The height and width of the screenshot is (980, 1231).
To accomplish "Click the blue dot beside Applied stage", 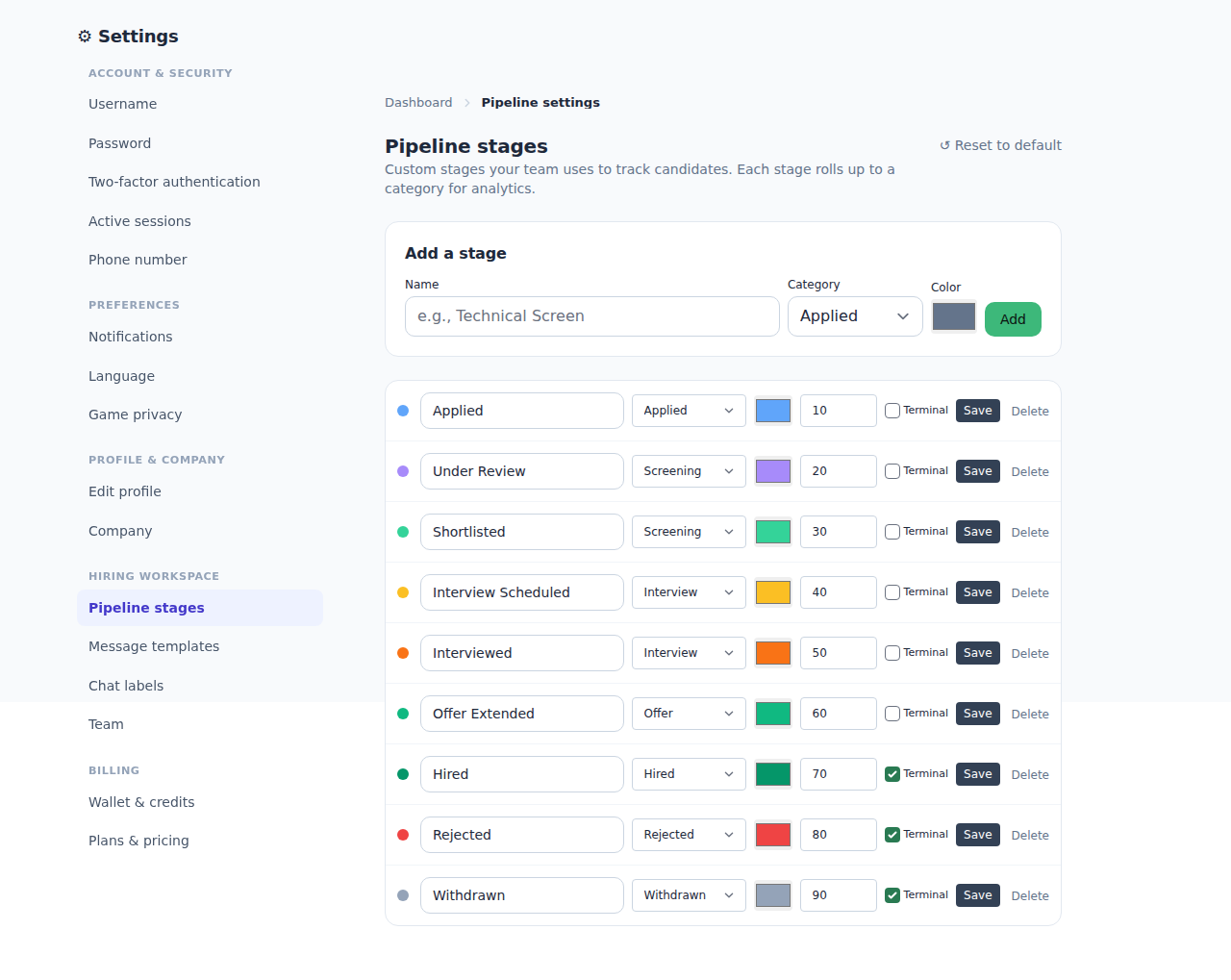I will pyautogui.click(x=403, y=411).
